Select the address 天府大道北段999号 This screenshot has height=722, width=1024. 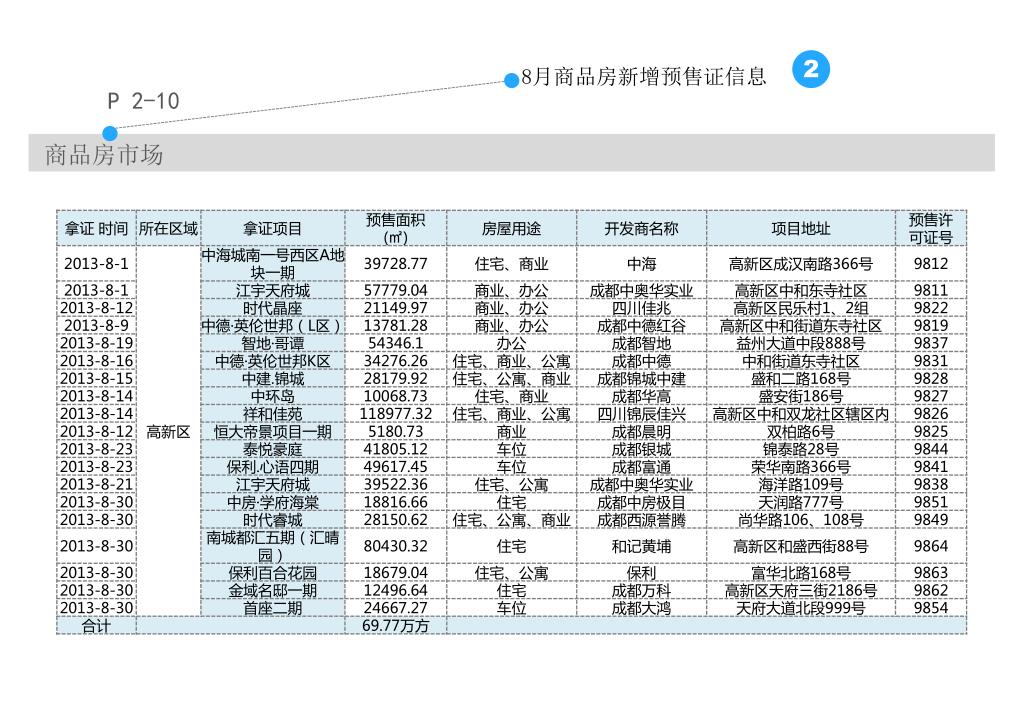[x=801, y=608]
